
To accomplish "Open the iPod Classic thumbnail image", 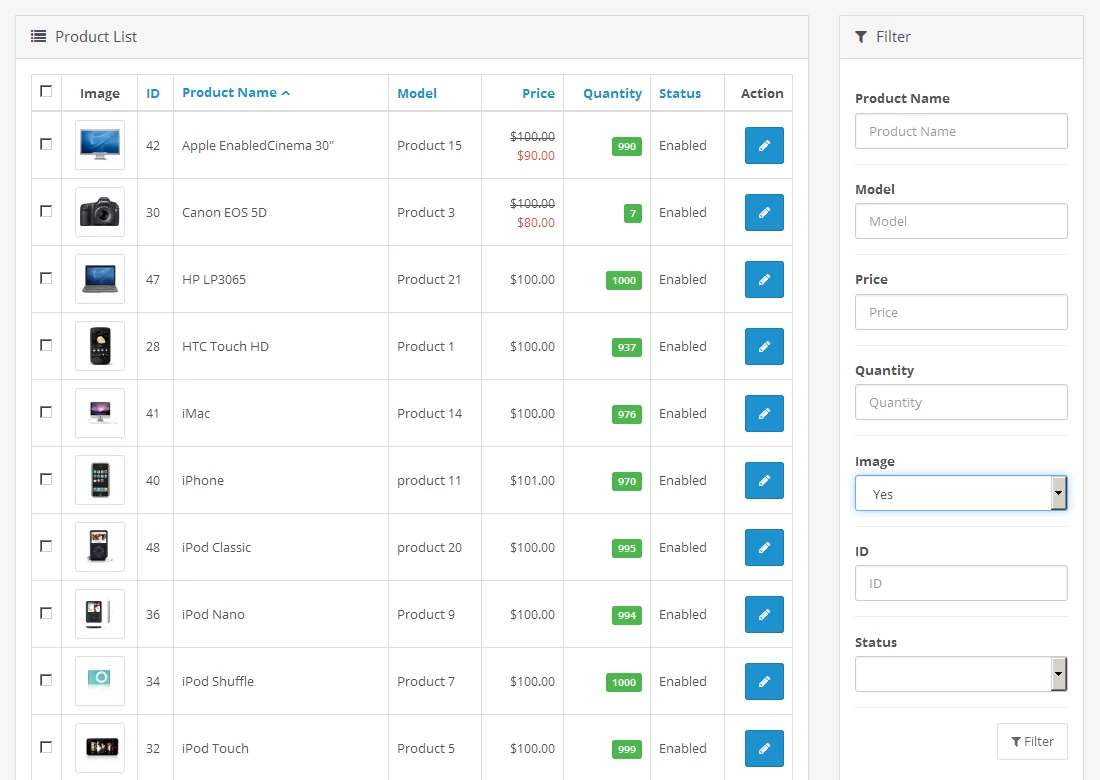I will click(100, 547).
